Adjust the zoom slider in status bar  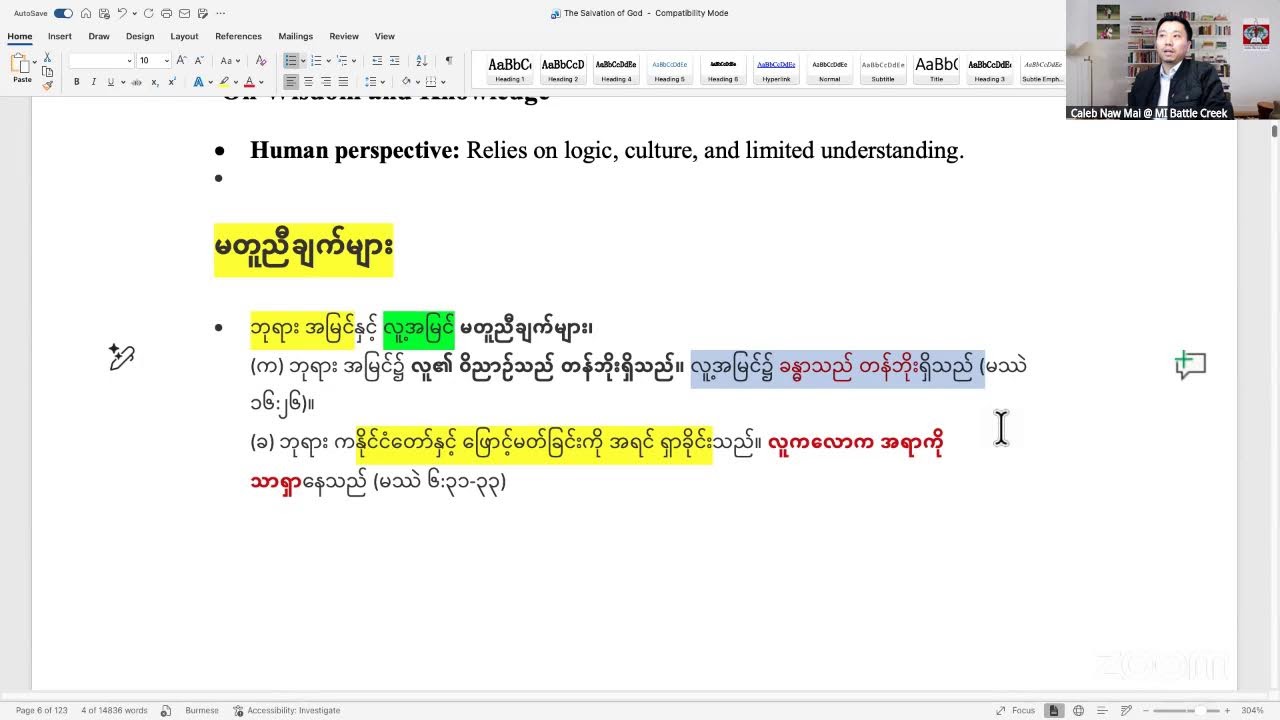coord(1185,710)
